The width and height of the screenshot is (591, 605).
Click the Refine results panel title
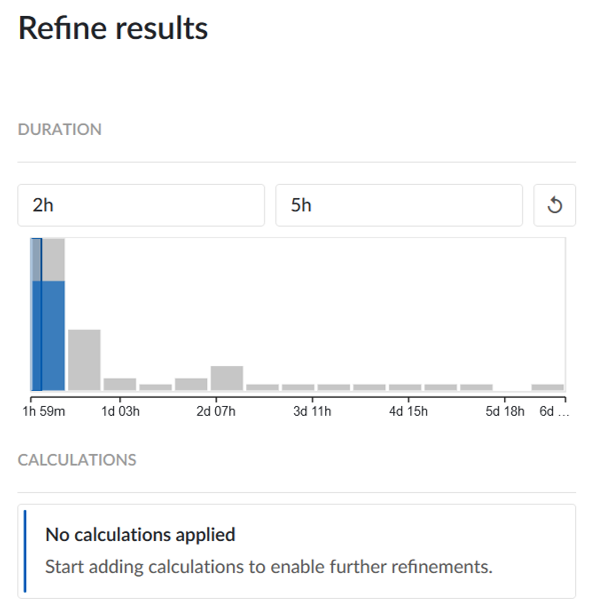[x=113, y=28]
